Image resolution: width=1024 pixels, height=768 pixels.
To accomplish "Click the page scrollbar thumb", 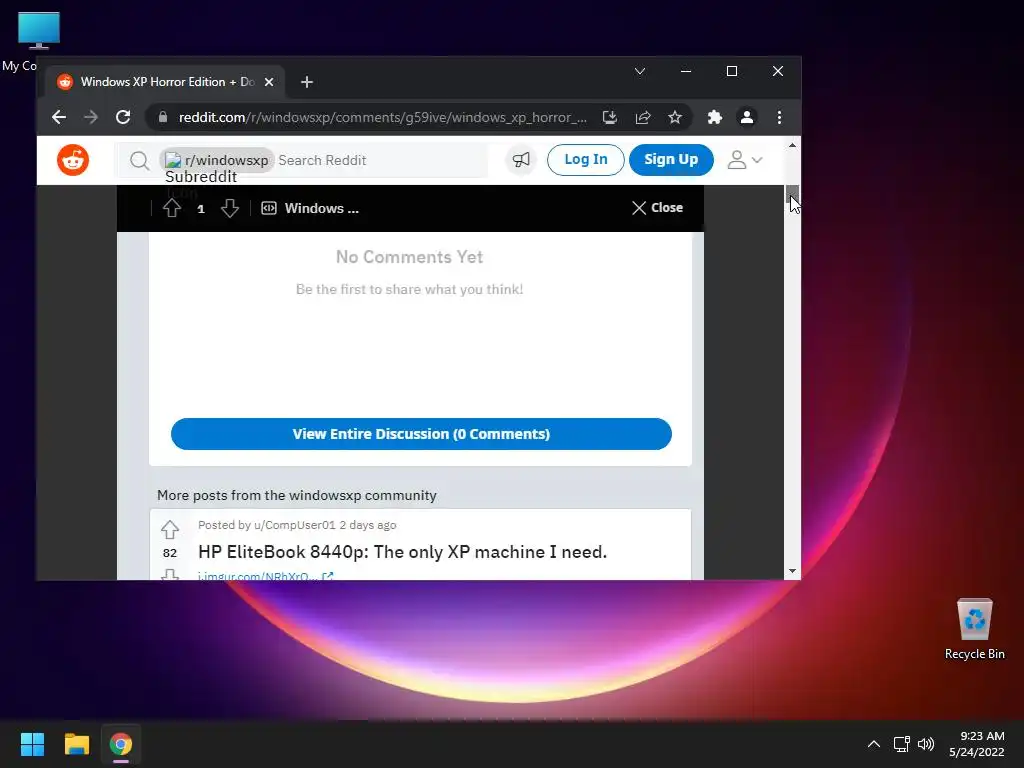I will click(x=792, y=194).
